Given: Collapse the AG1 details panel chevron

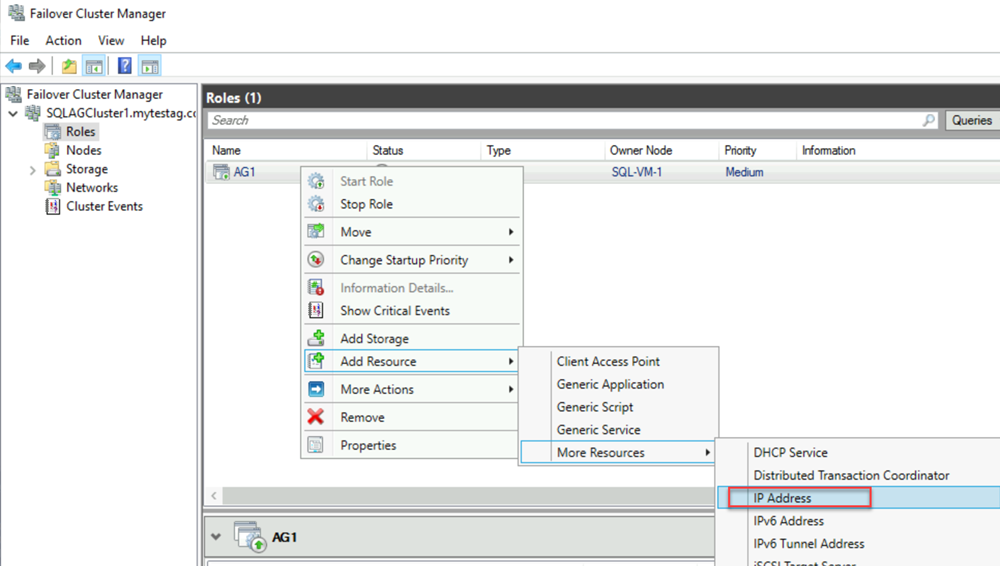Looking at the screenshot, I should point(217,537).
